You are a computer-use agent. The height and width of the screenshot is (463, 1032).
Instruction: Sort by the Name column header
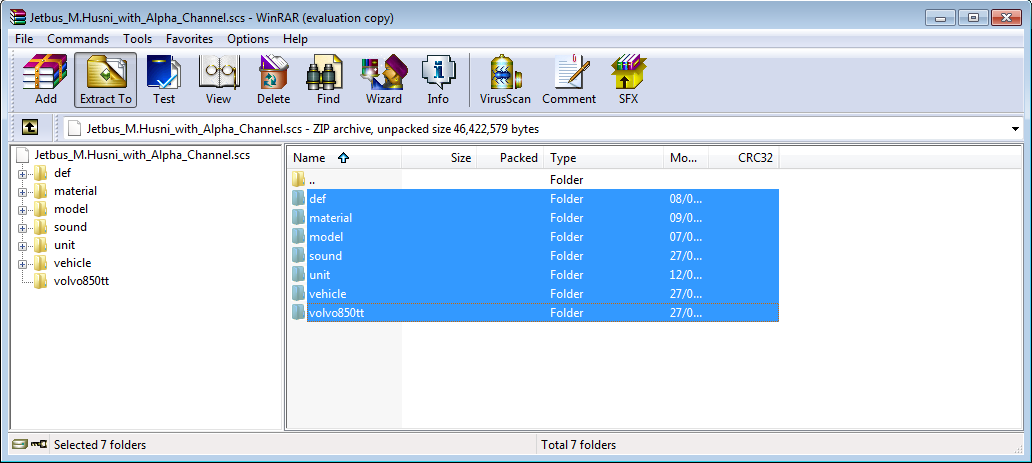click(x=345, y=158)
